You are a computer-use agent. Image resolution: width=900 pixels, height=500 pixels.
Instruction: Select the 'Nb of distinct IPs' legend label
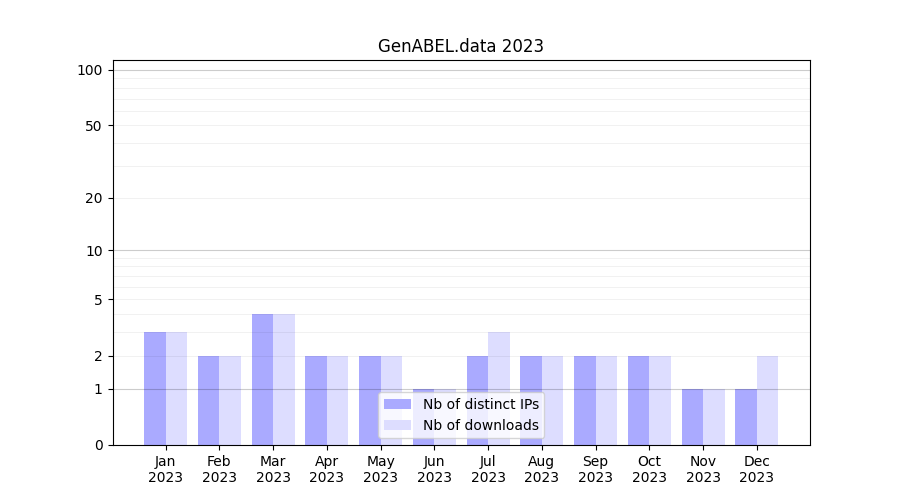click(480, 404)
